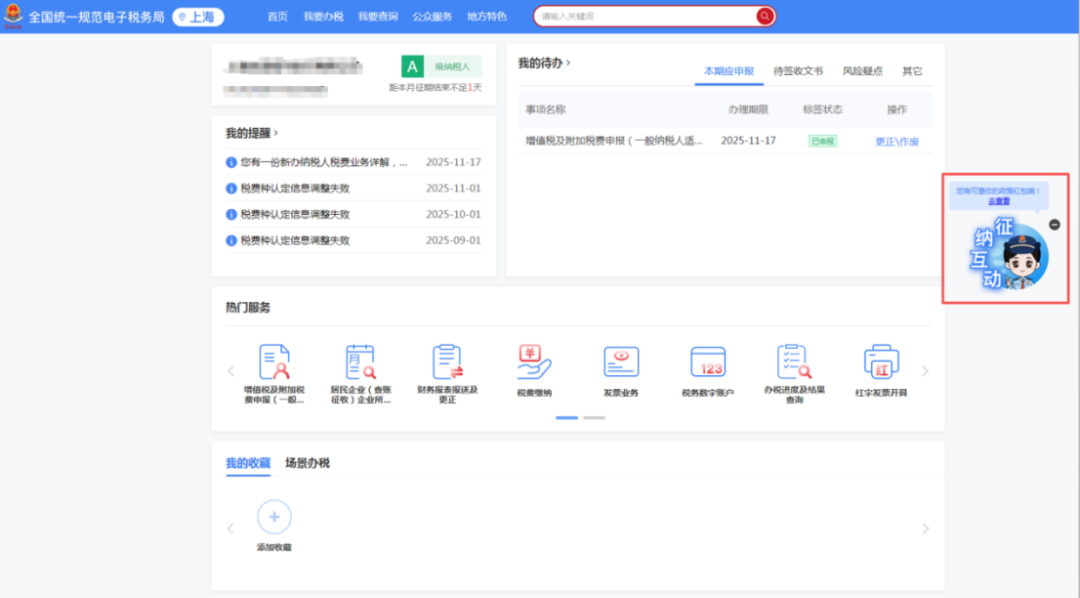Click the 去查看 link in the popup
This screenshot has height=598, width=1080.
pyautogui.click(x=1000, y=201)
